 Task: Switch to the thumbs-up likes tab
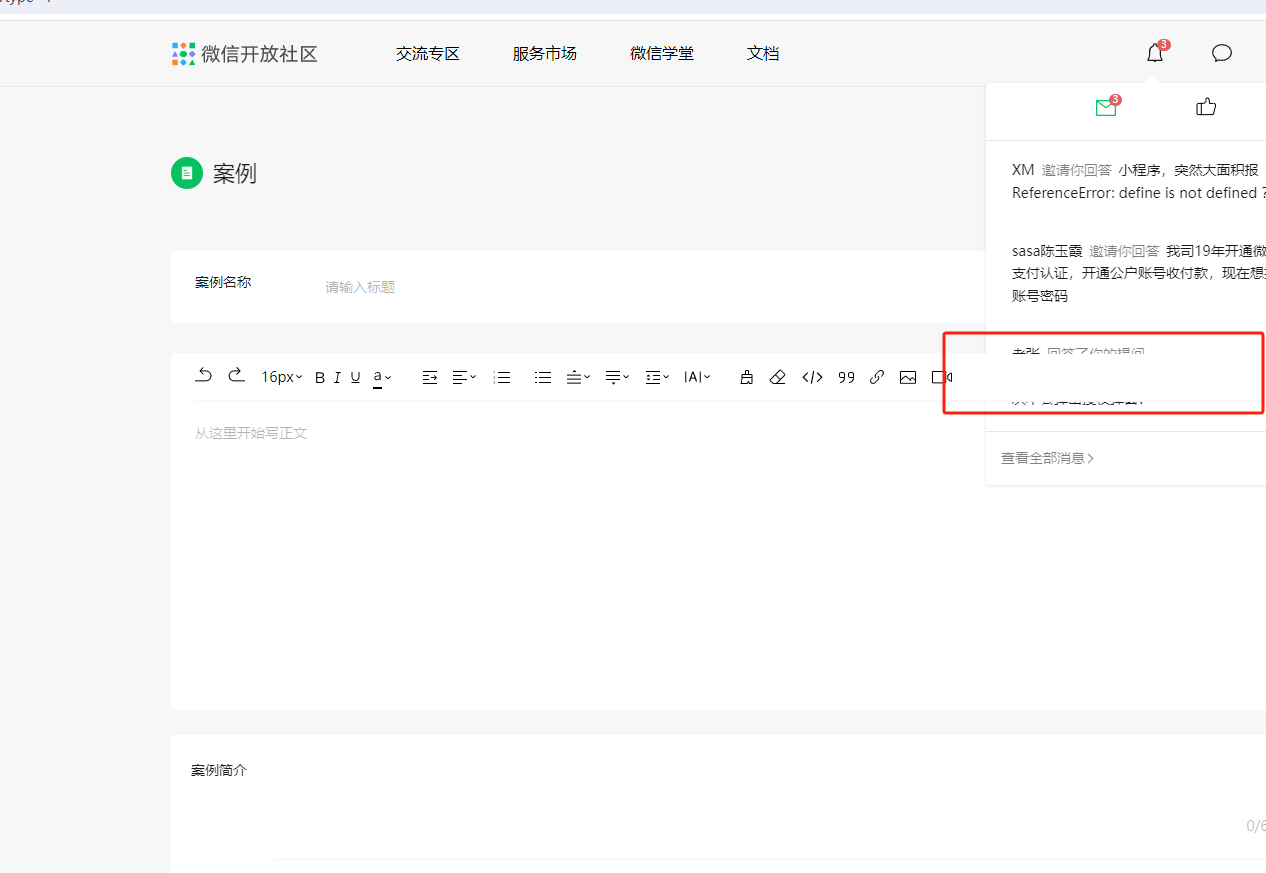click(1206, 106)
